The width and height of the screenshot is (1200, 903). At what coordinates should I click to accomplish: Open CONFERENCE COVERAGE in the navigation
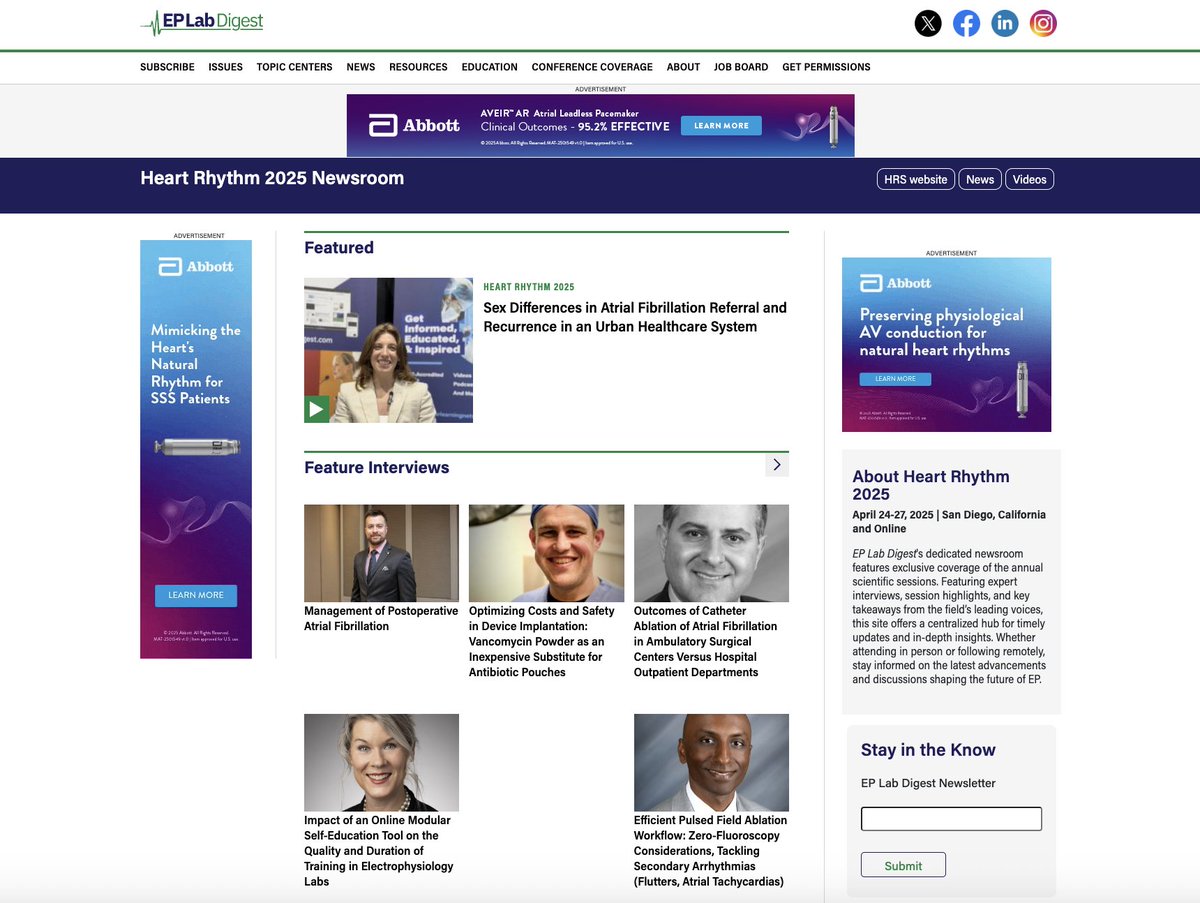pos(592,67)
